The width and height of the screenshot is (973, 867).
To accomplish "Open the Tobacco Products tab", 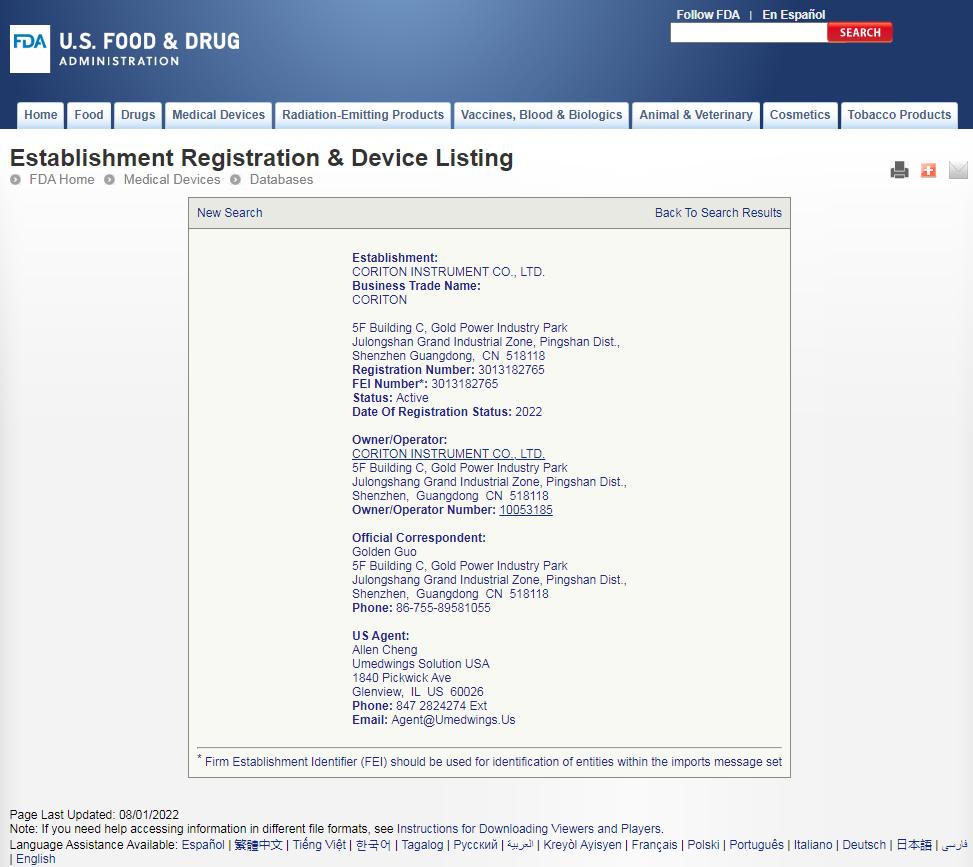I will (x=899, y=115).
